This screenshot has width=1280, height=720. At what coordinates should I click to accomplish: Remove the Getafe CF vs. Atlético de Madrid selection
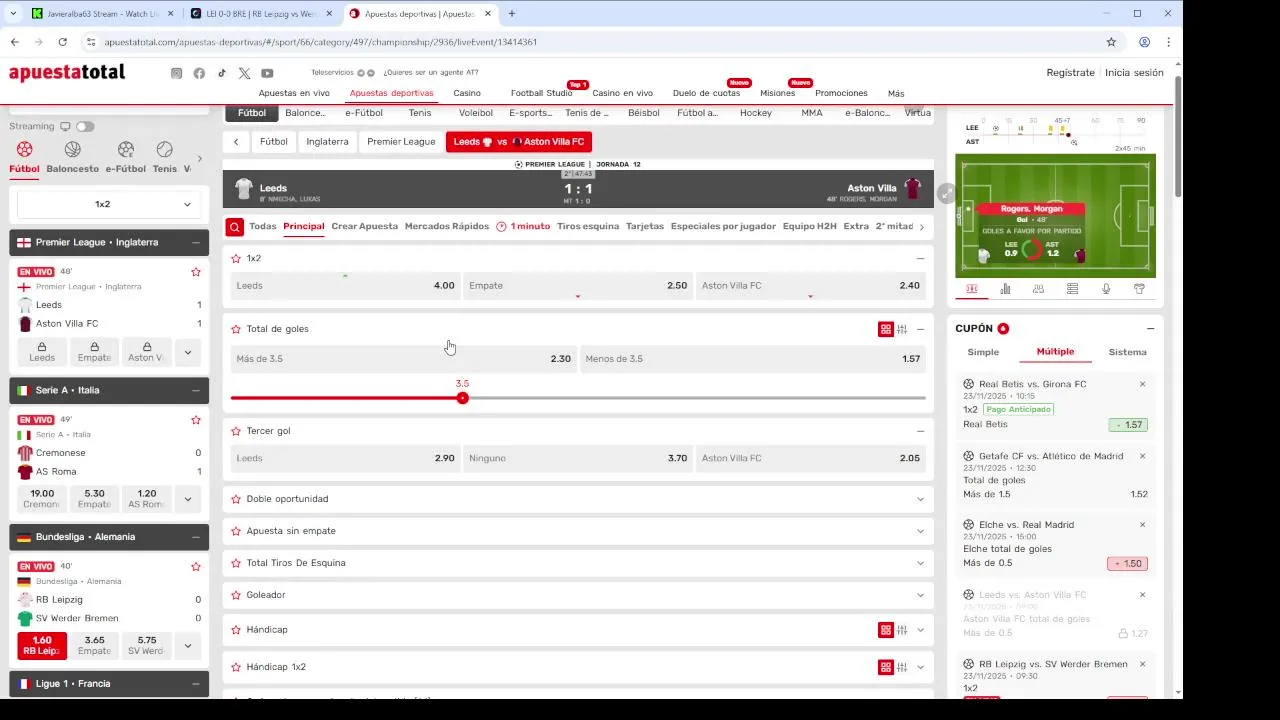(1142, 456)
